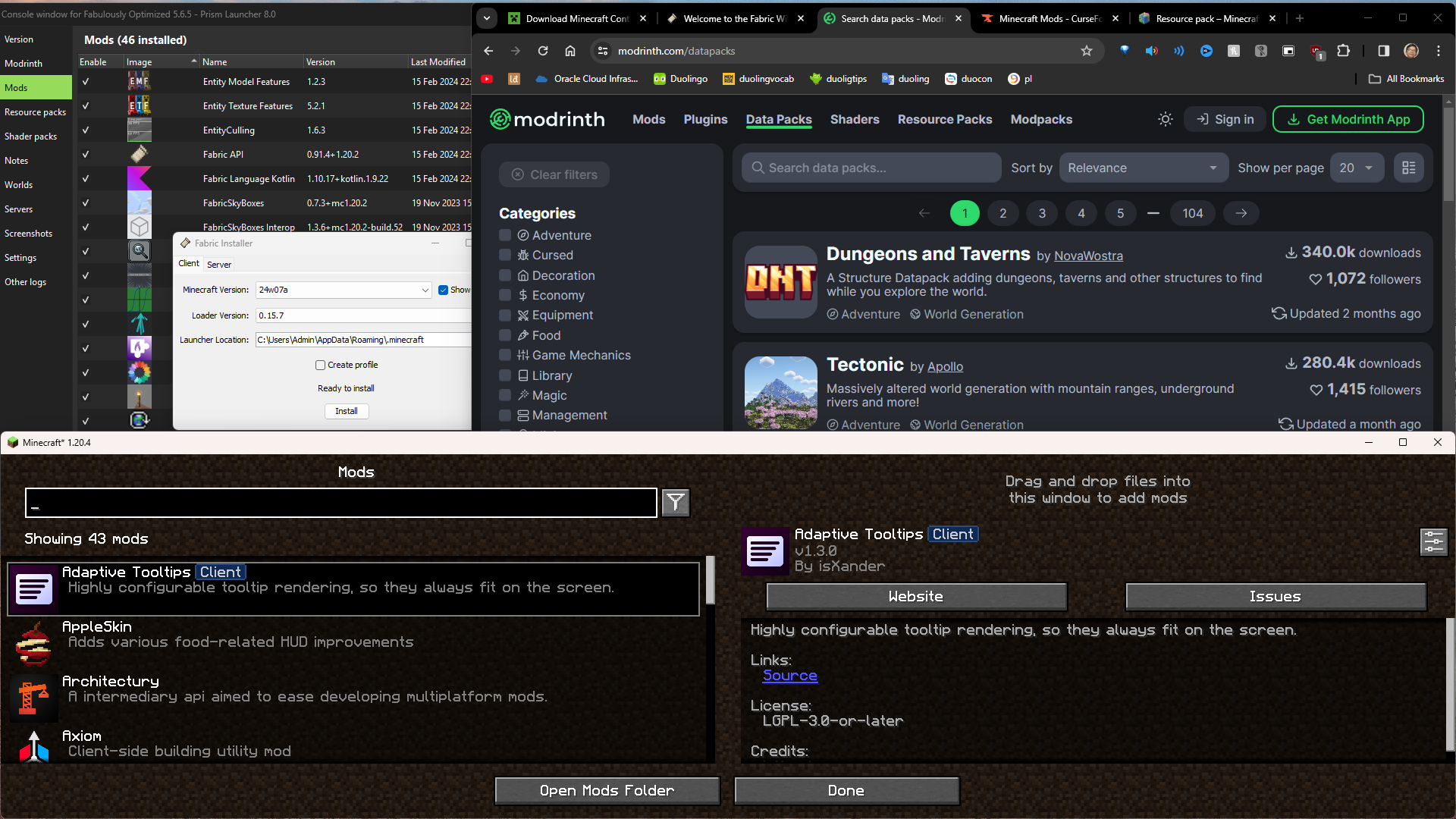Image resolution: width=1456 pixels, height=819 pixels.
Task: Click the Dungeons and Taverns project icon
Action: tap(781, 282)
